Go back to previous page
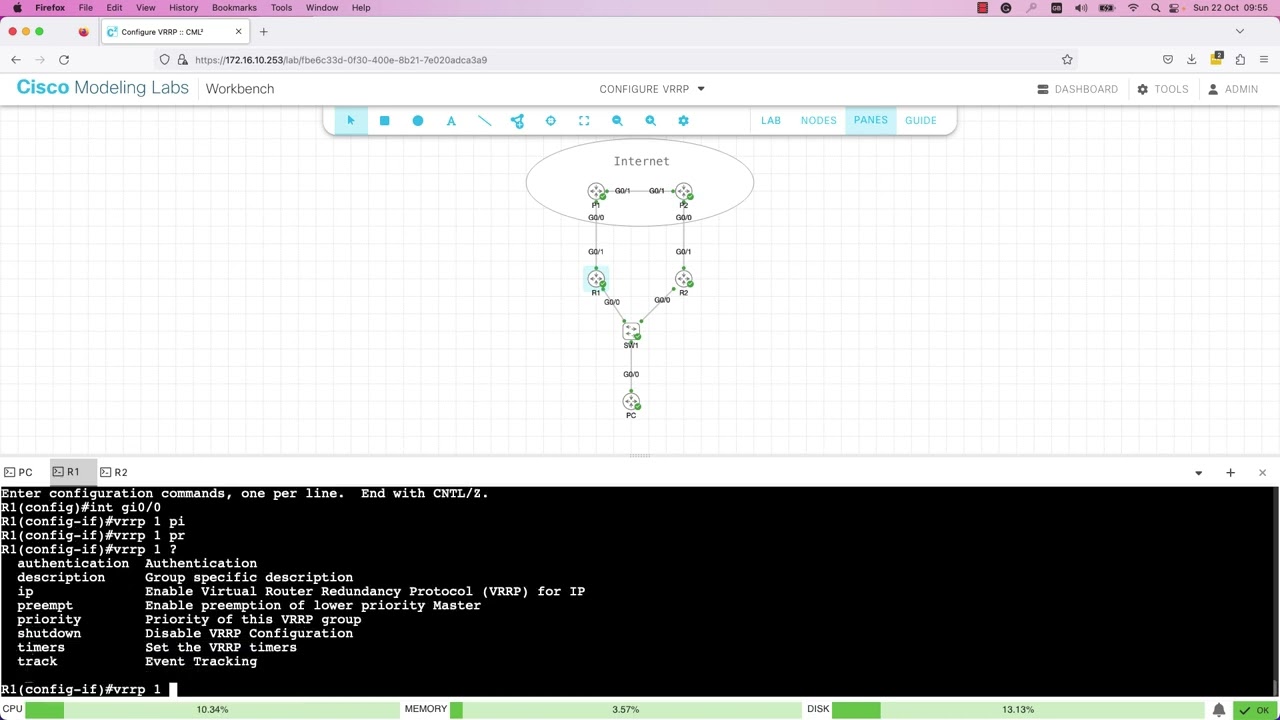The image size is (1280, 720). coord(16,60)
